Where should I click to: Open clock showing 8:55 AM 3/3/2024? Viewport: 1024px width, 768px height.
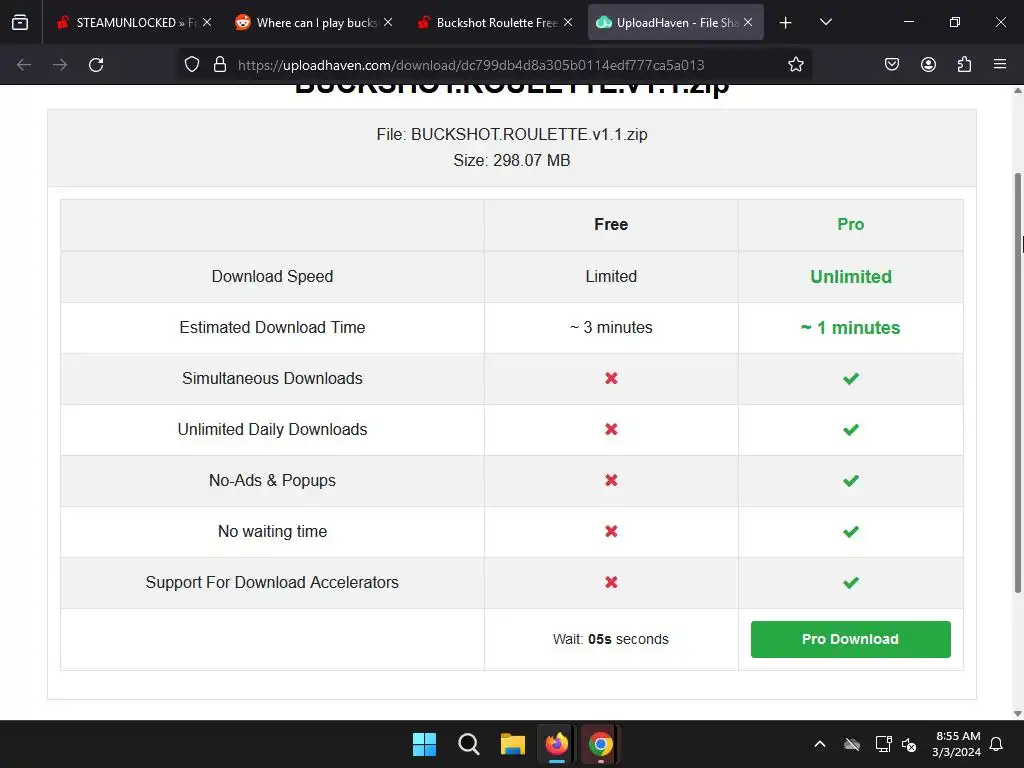[956, 744]
